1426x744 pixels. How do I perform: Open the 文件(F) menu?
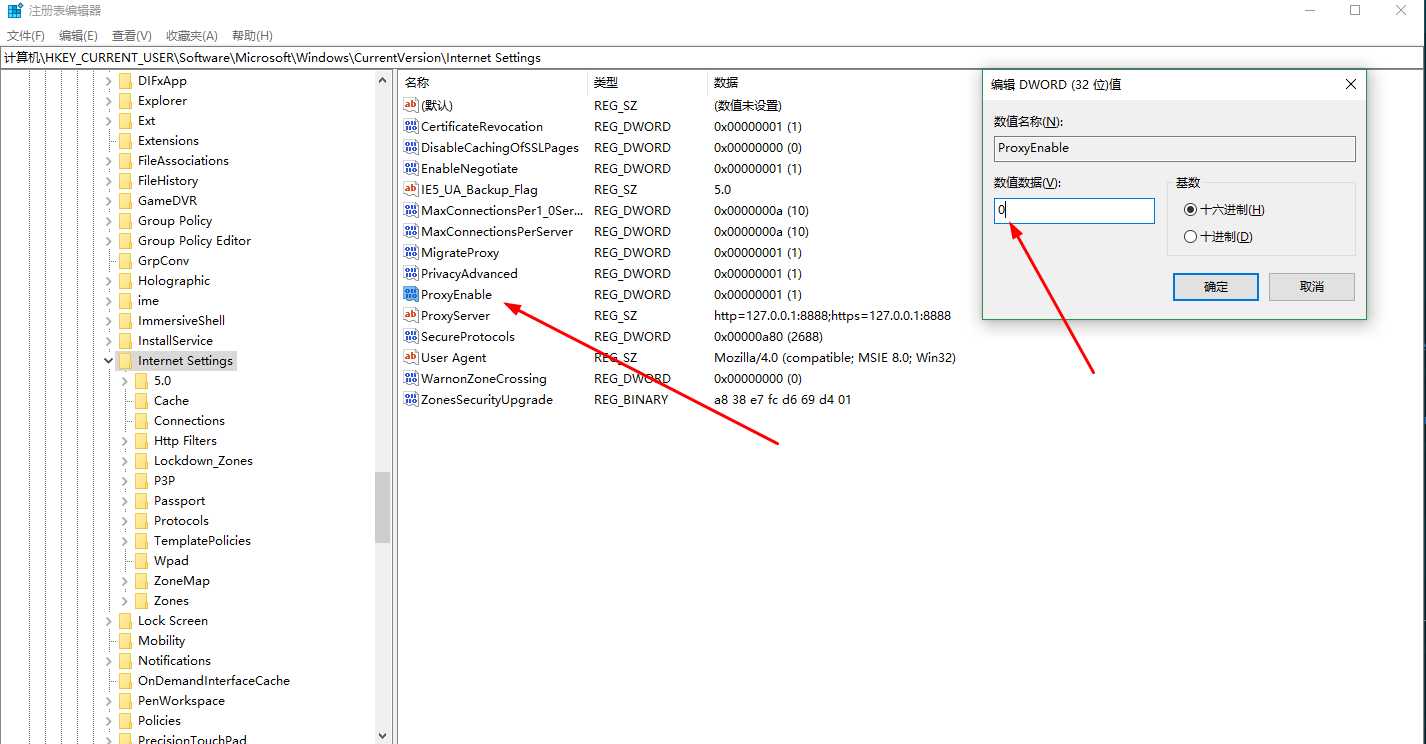point(26,35)
